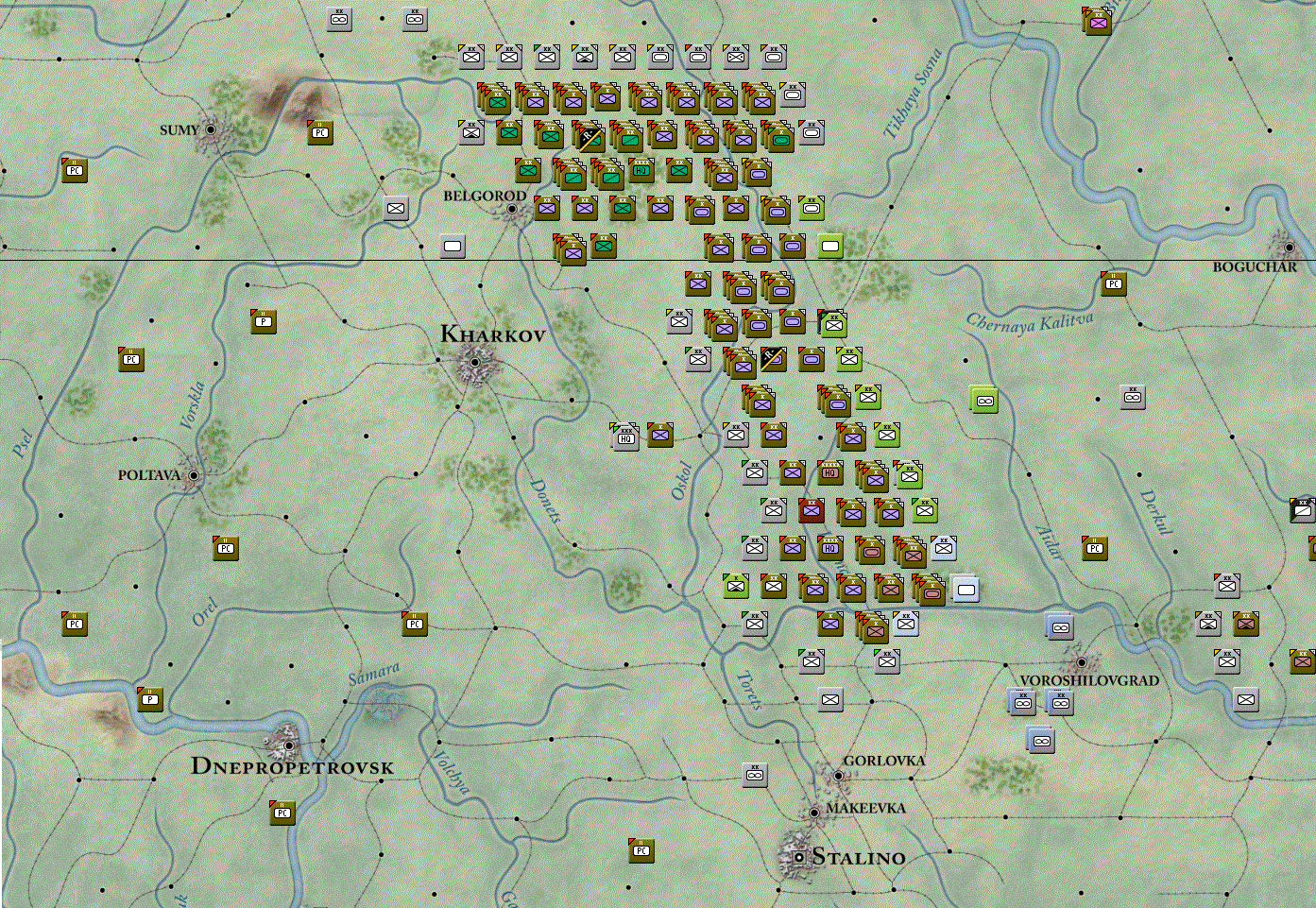Click the VOROSHILOVGRAD map label
1316x908 pixels.
(1089, 680)
